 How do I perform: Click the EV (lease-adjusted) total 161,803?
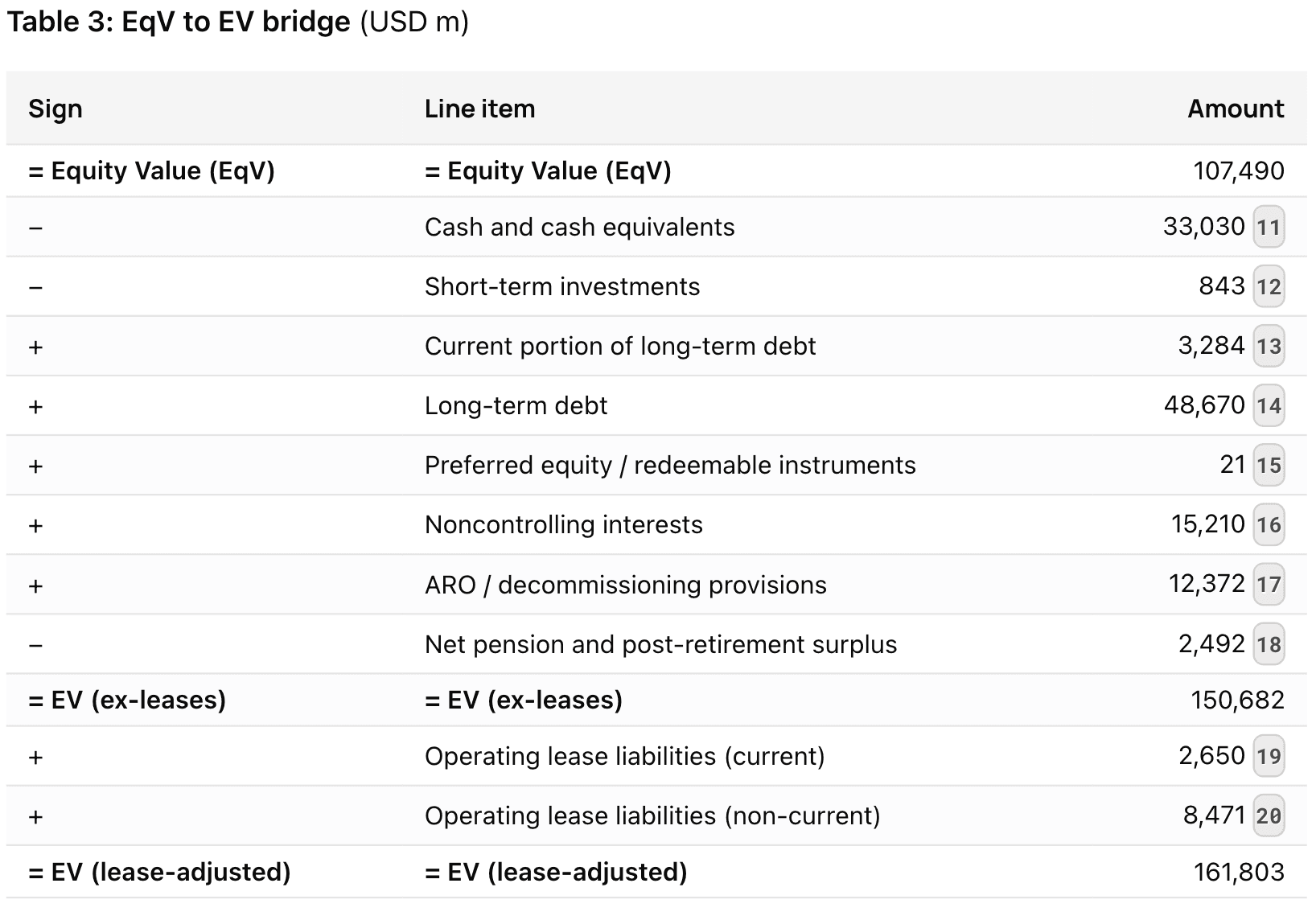(x=1239, y=873)
